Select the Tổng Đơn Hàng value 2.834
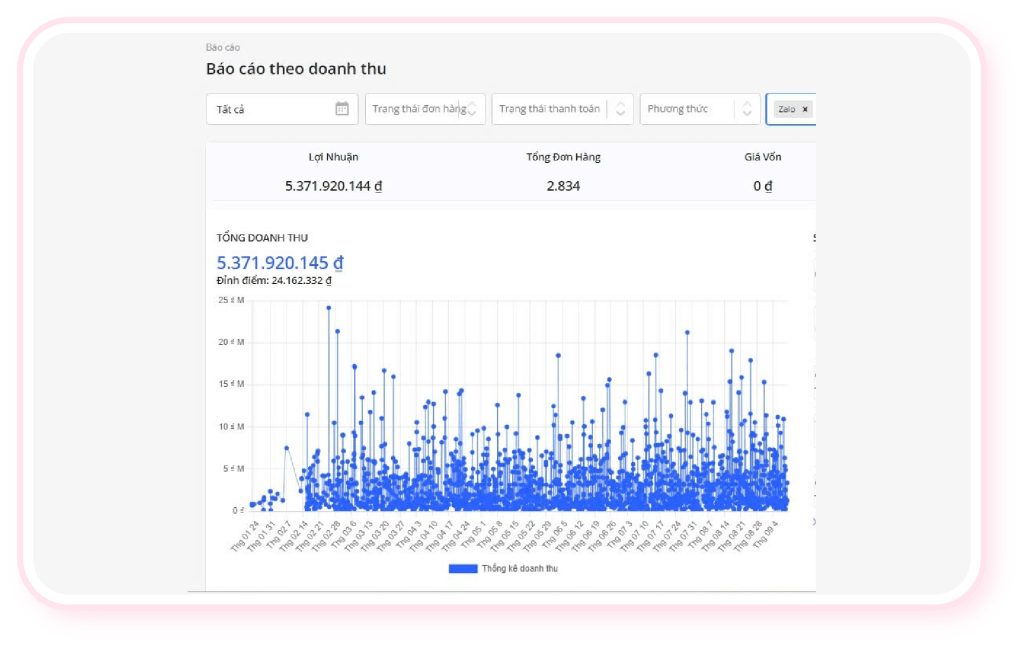Image resolution: width=1024 pixels, height=648 pixels. (563, 186)
